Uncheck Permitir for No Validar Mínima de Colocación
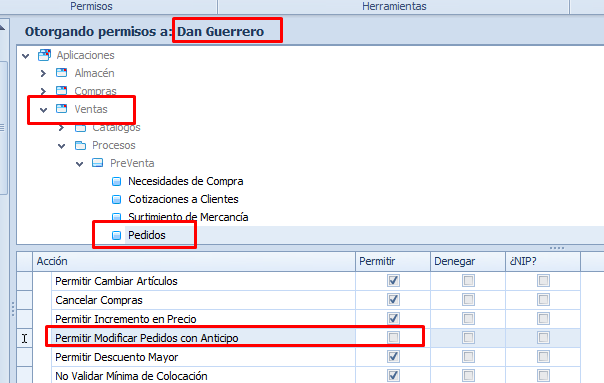The image size is (604, 383). click(x=393, y=375)
